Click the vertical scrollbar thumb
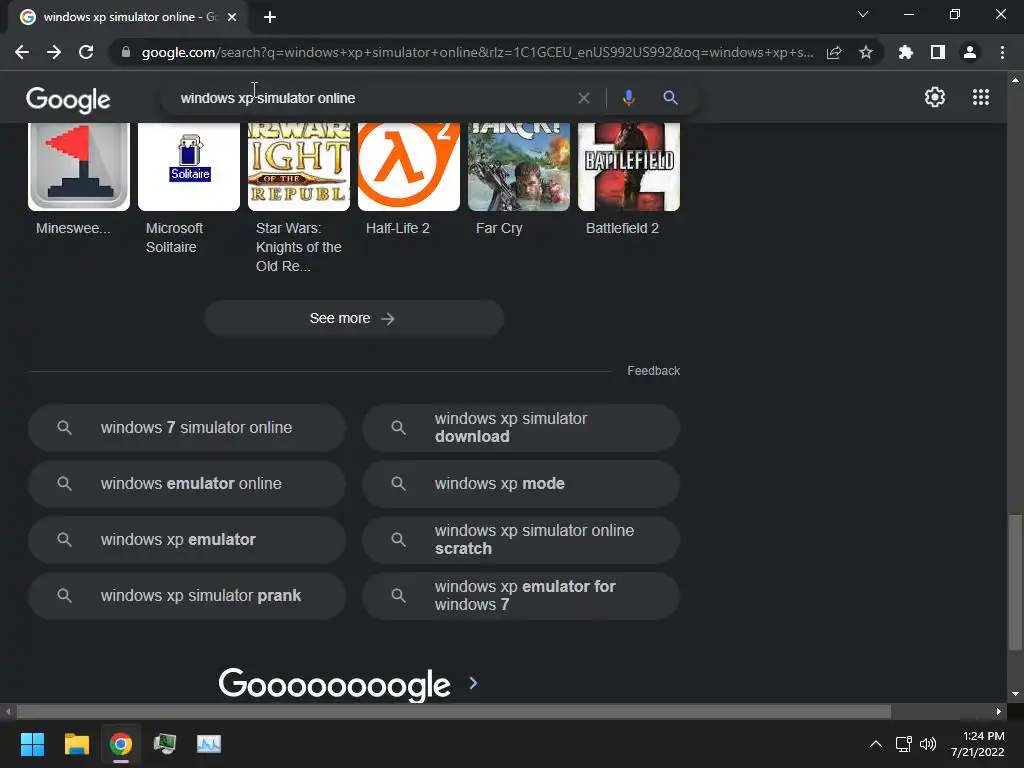Viewport: 1024px width, 768px height. [1015, 583]
